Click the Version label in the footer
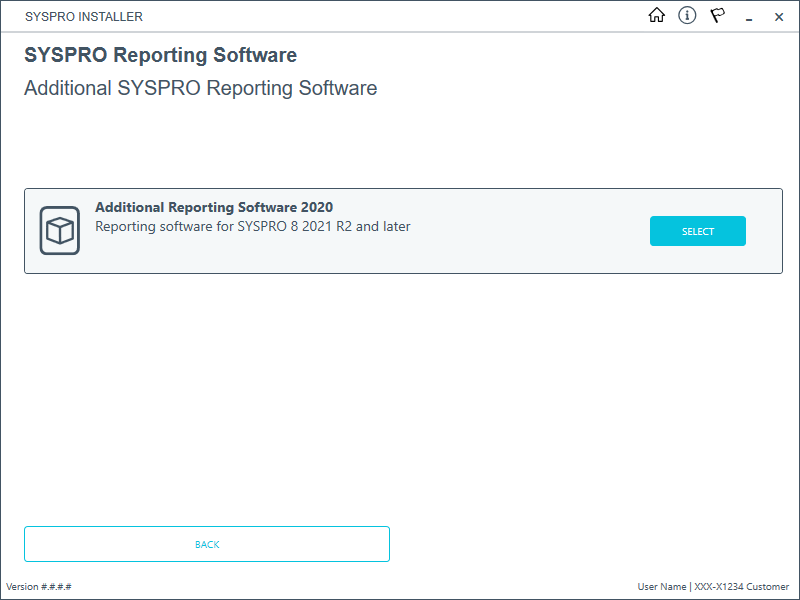Screen dimensions: 800x600 (x=22, y=587)
